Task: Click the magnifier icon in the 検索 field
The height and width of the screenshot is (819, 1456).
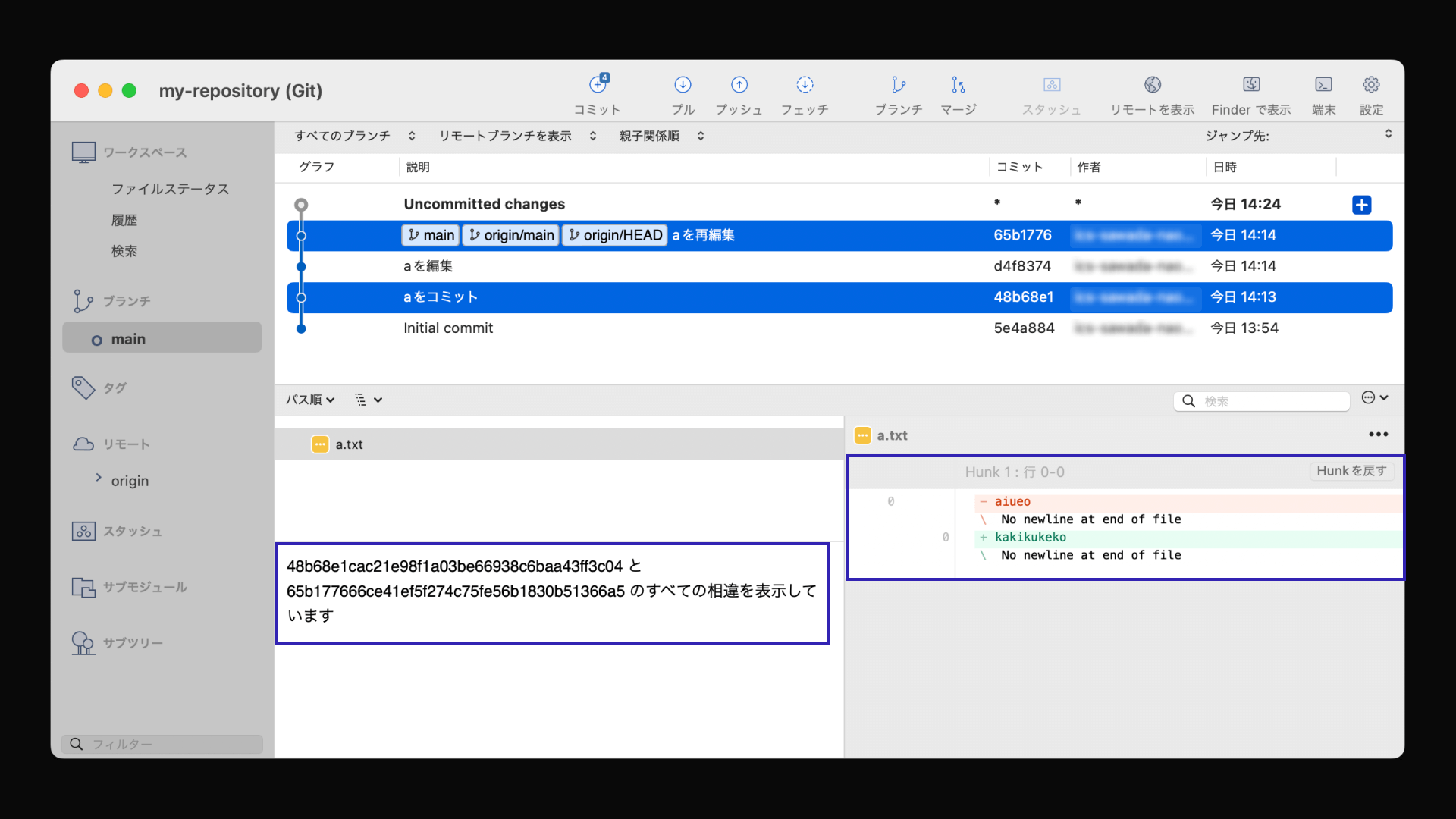Action: pyautogui.click(x=1188, y=401)
